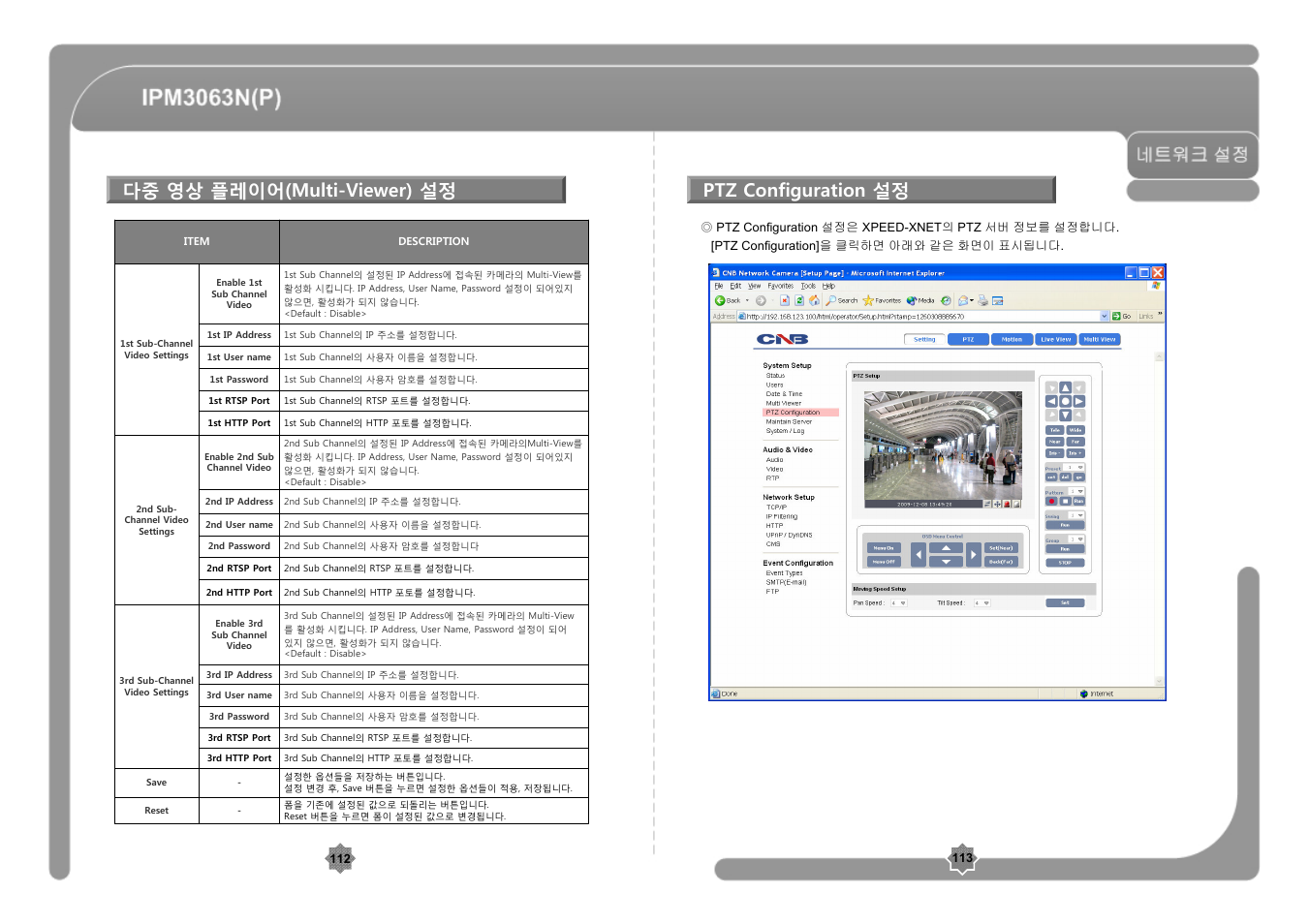Switch to the PTZ tab
The image size is (1309, 924).
[968, 339]
